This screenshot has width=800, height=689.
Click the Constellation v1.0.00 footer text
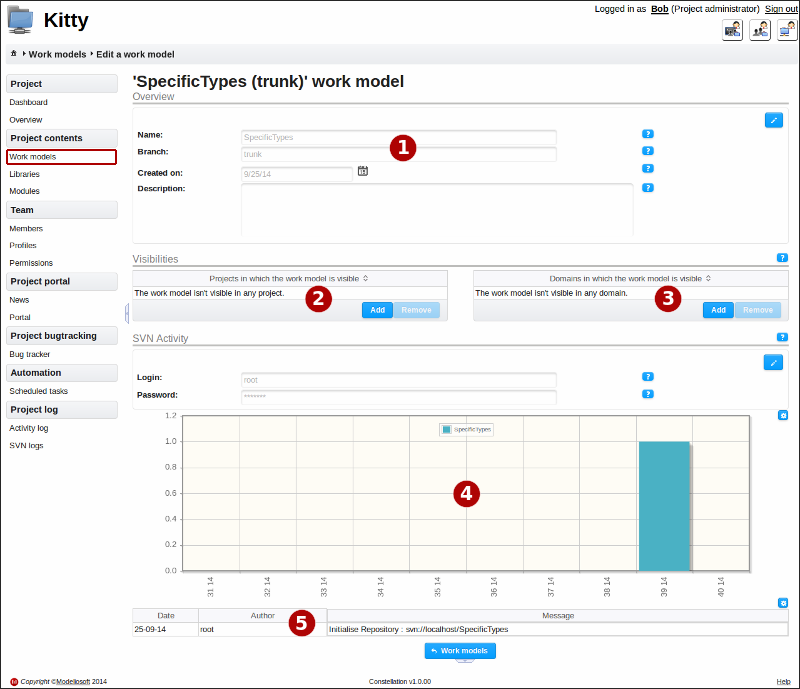(400, 681)
